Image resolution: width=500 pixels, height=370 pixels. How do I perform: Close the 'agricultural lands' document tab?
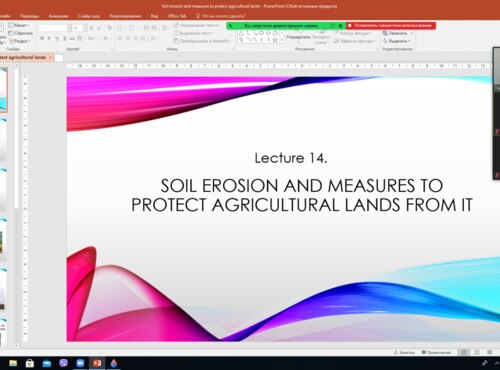50,58
